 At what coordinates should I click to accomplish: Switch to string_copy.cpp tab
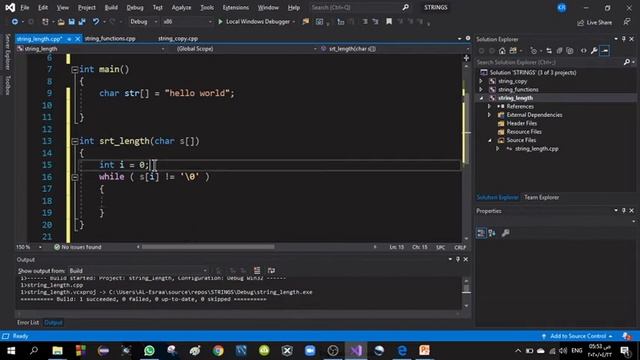(x=178, y=38)
